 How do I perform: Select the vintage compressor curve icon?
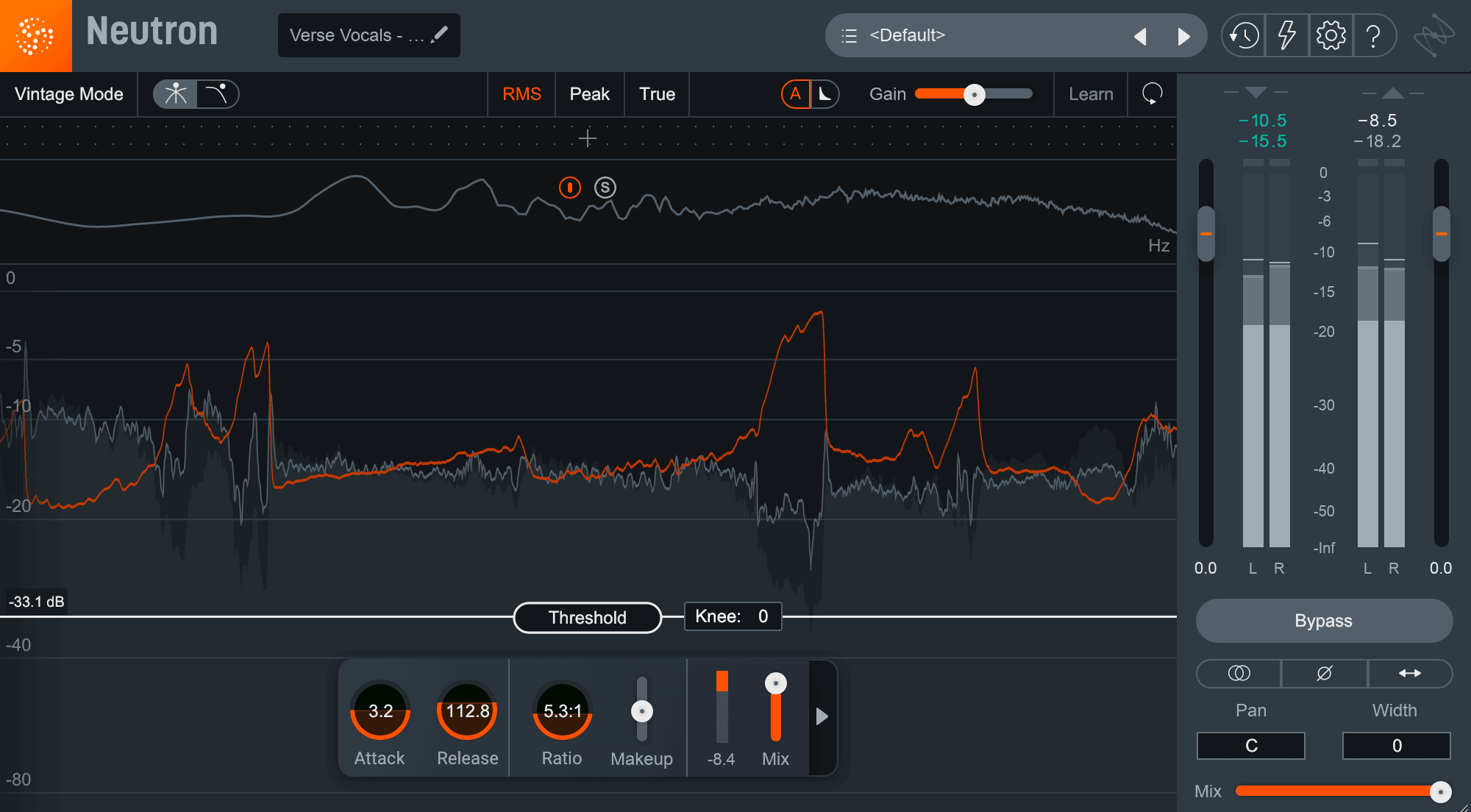pyautogui.click(x=217, y=94)
